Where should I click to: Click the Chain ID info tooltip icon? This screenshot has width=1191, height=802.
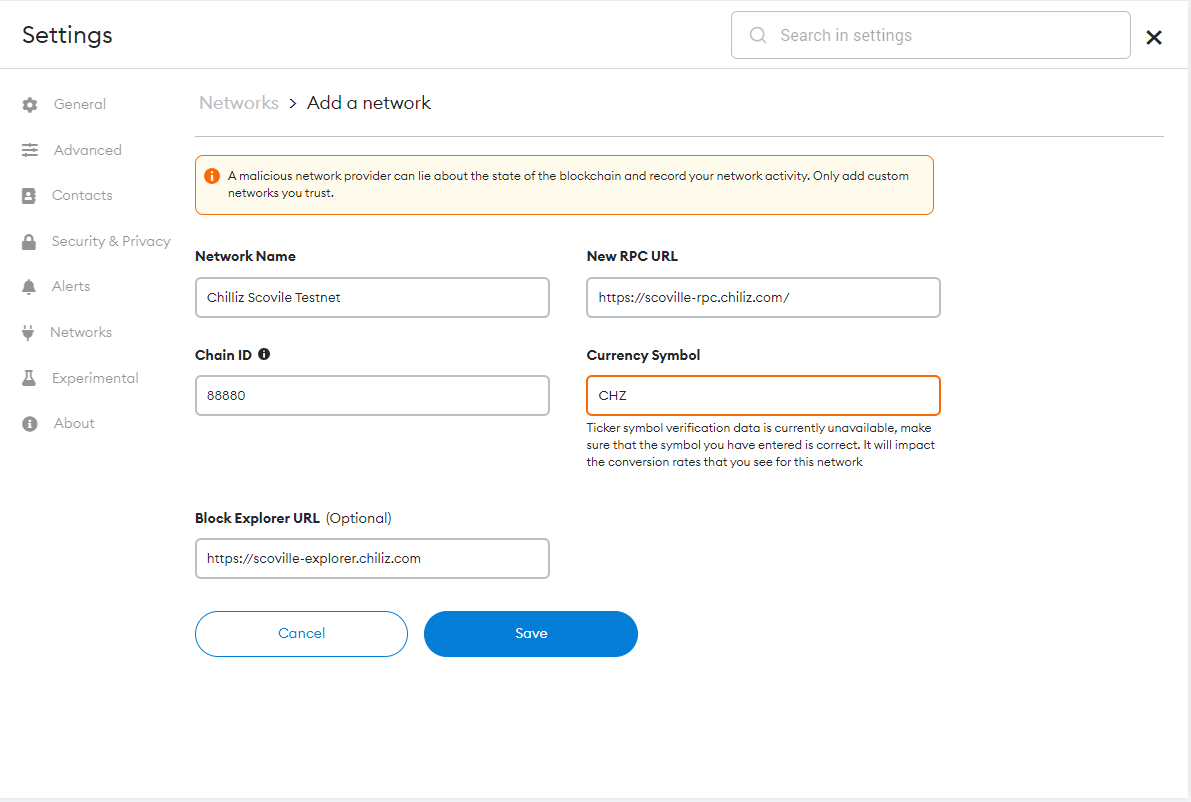point(264,354)
